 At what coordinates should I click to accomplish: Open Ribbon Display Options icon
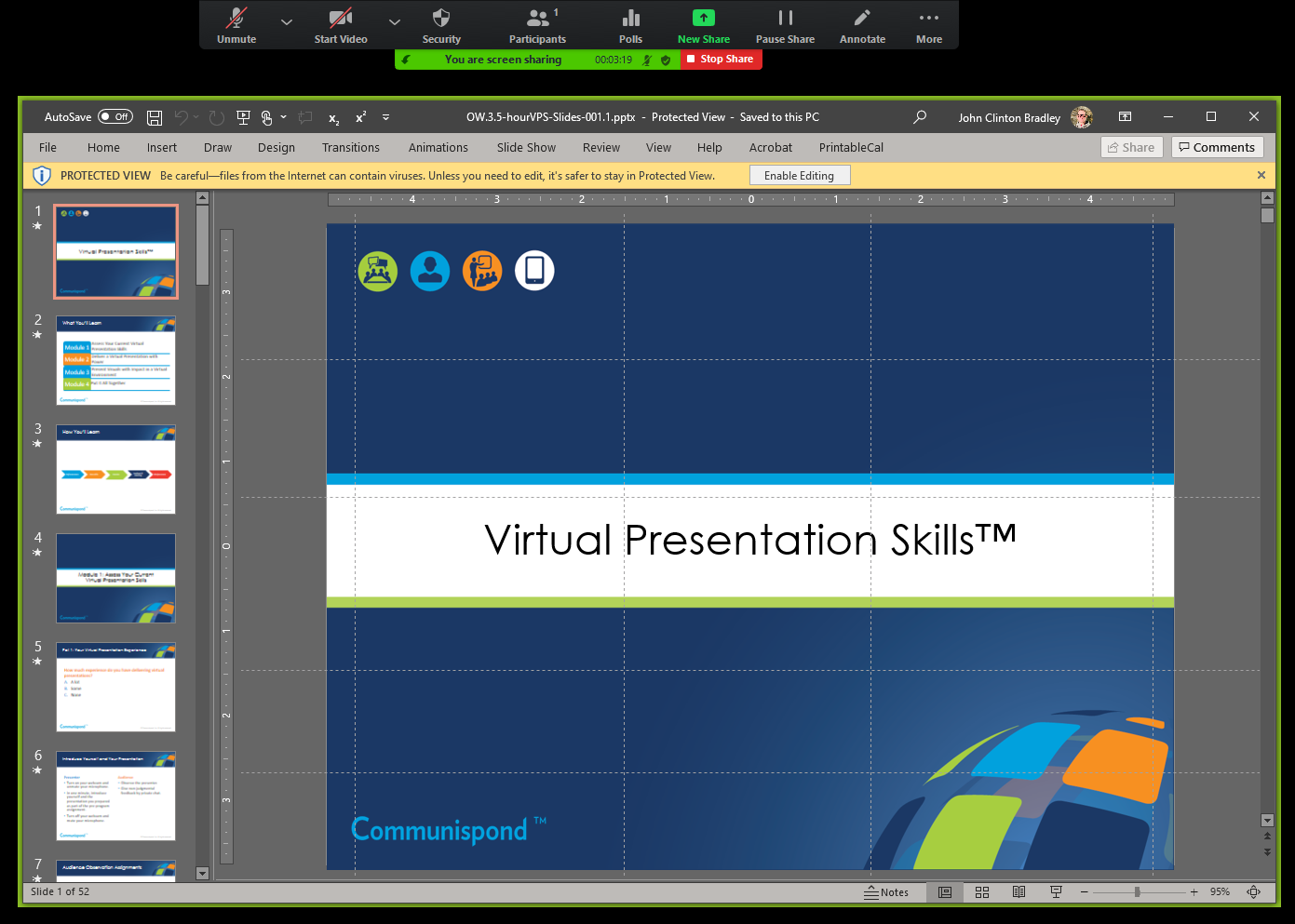tap(1125, 116)
